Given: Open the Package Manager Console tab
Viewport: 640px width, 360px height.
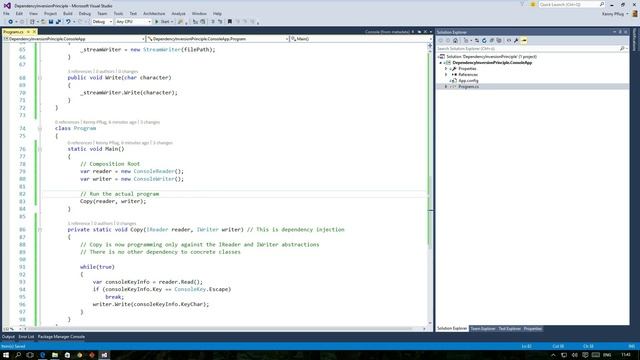Looking at the screenshot, I should click(61, 337).
